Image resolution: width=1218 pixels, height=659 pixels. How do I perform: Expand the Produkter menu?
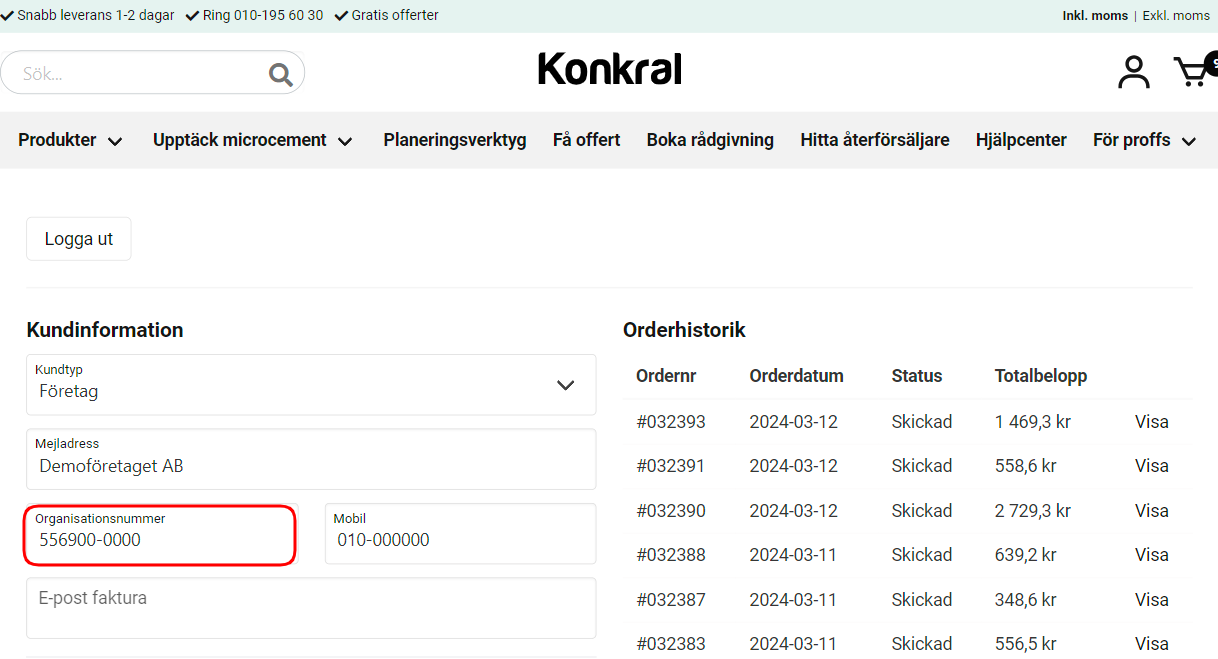coord(70,140)
